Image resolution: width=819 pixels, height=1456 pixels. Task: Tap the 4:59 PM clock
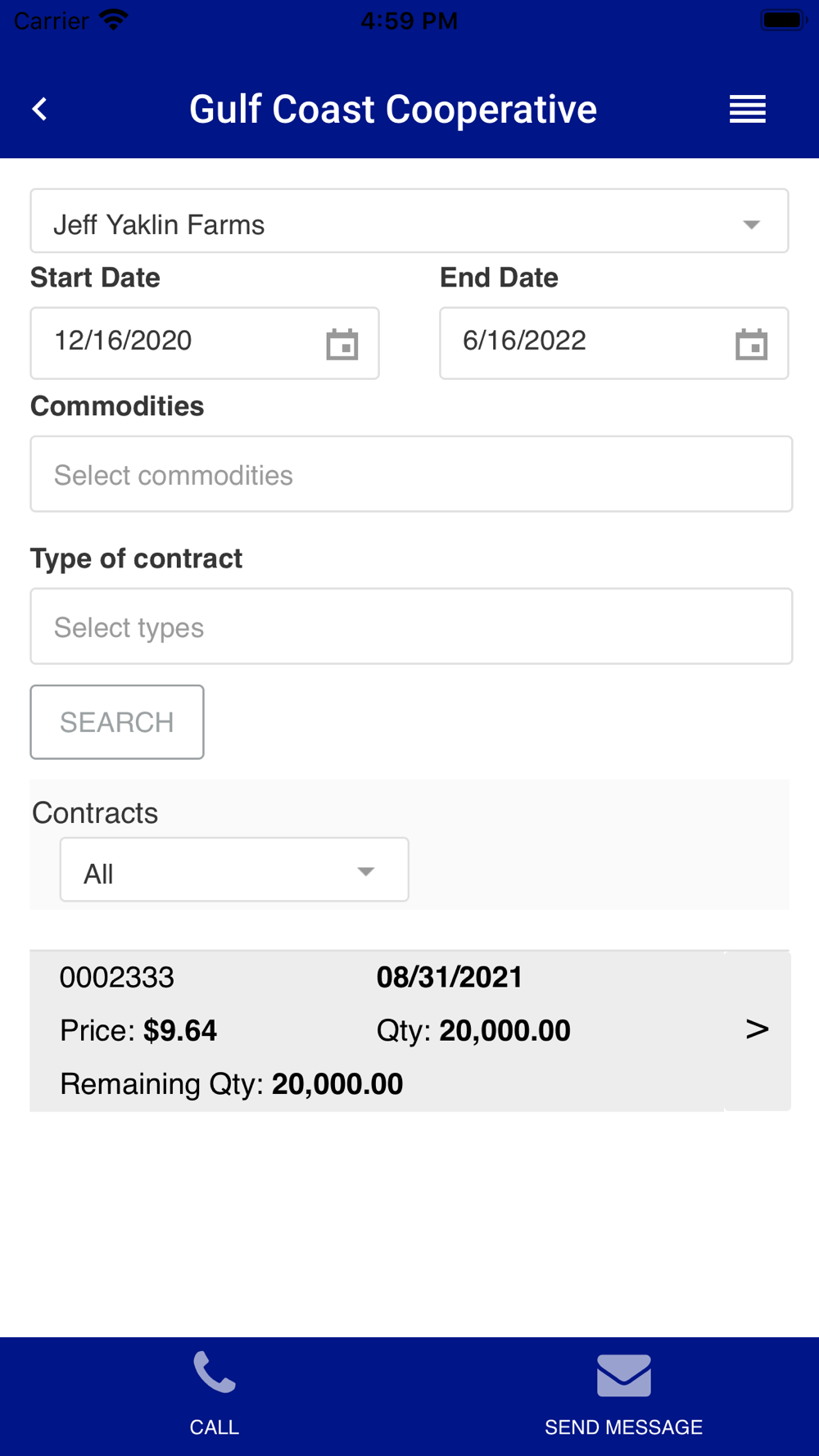pos(409,20)
